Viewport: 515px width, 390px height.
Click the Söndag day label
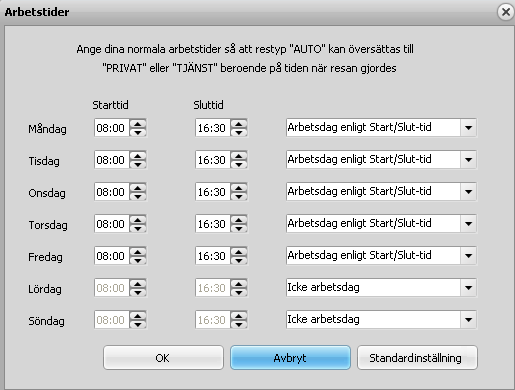(46, 321)
